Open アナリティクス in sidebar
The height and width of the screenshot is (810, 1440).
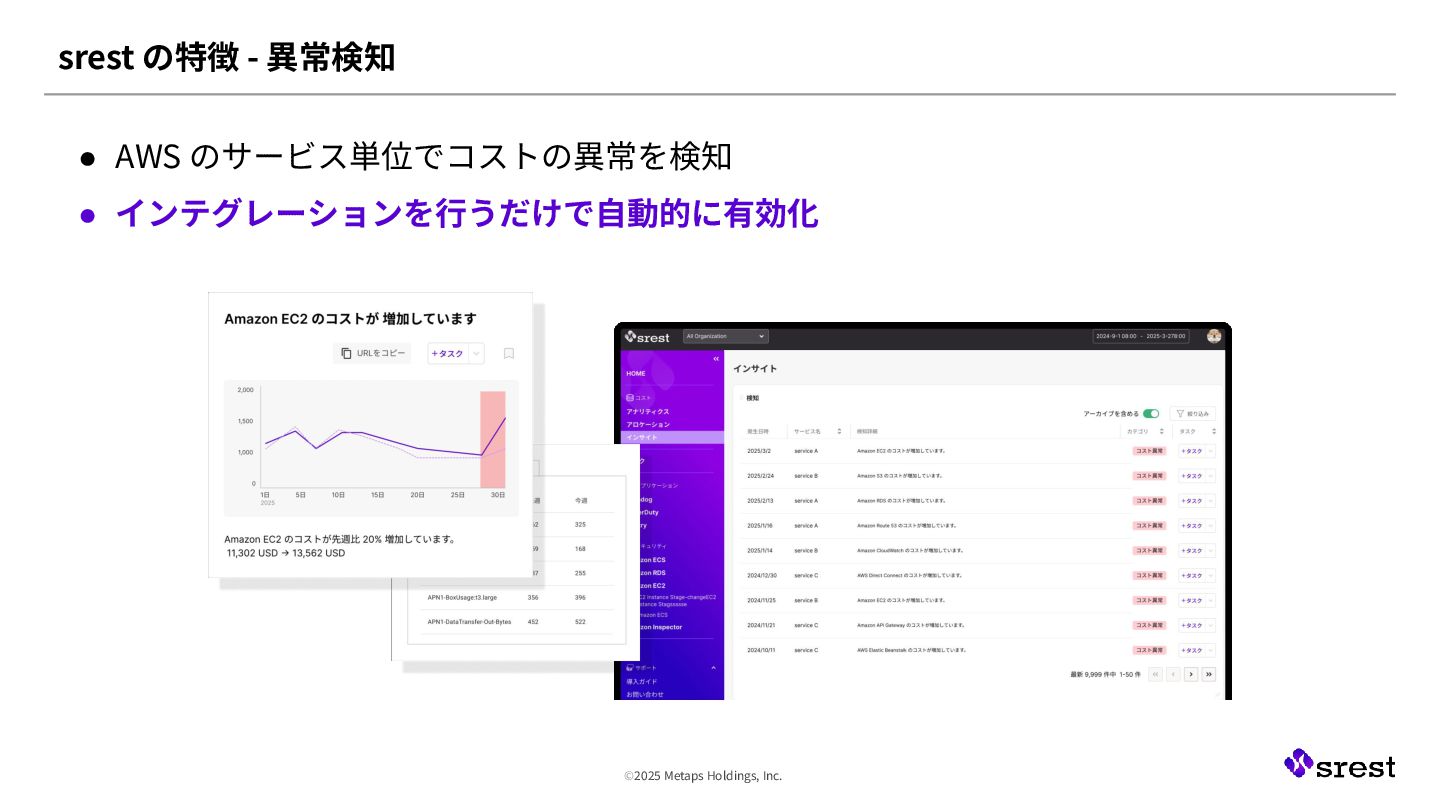click(648, 411)
